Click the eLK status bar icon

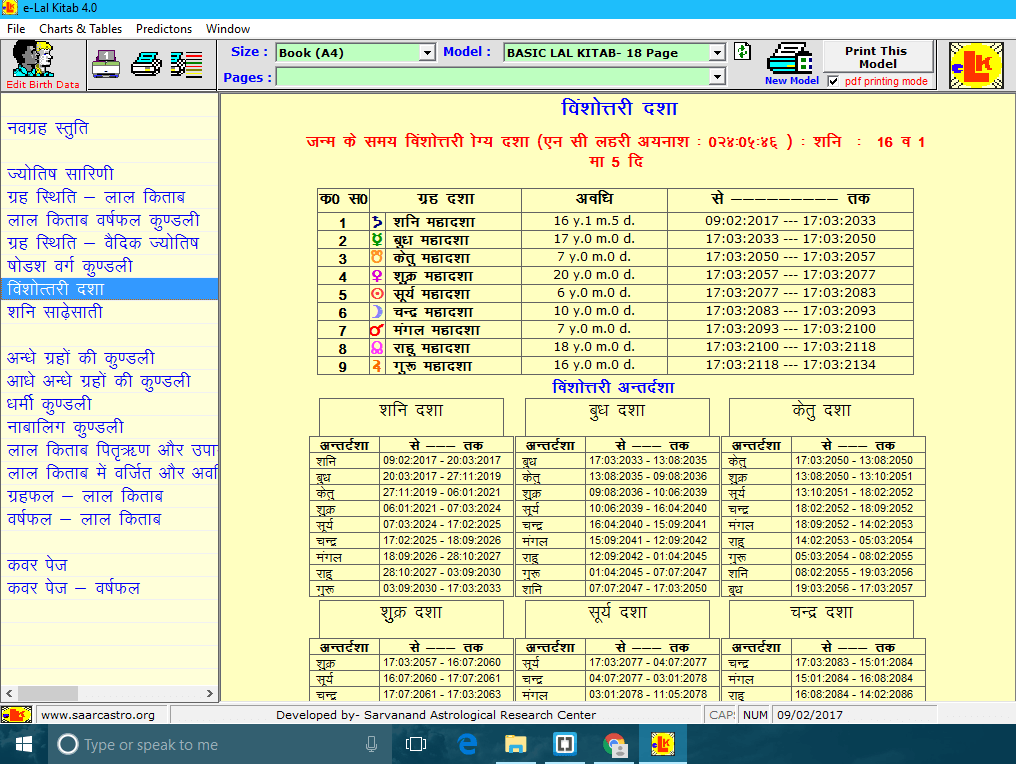pos(16,715)
